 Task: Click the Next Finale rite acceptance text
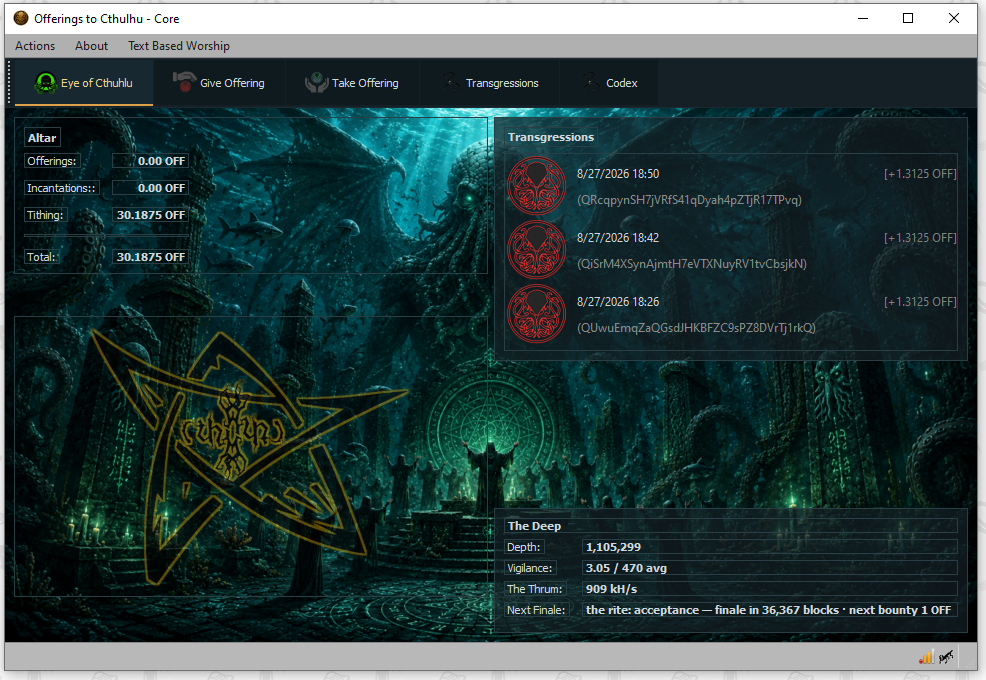(770, 610)
